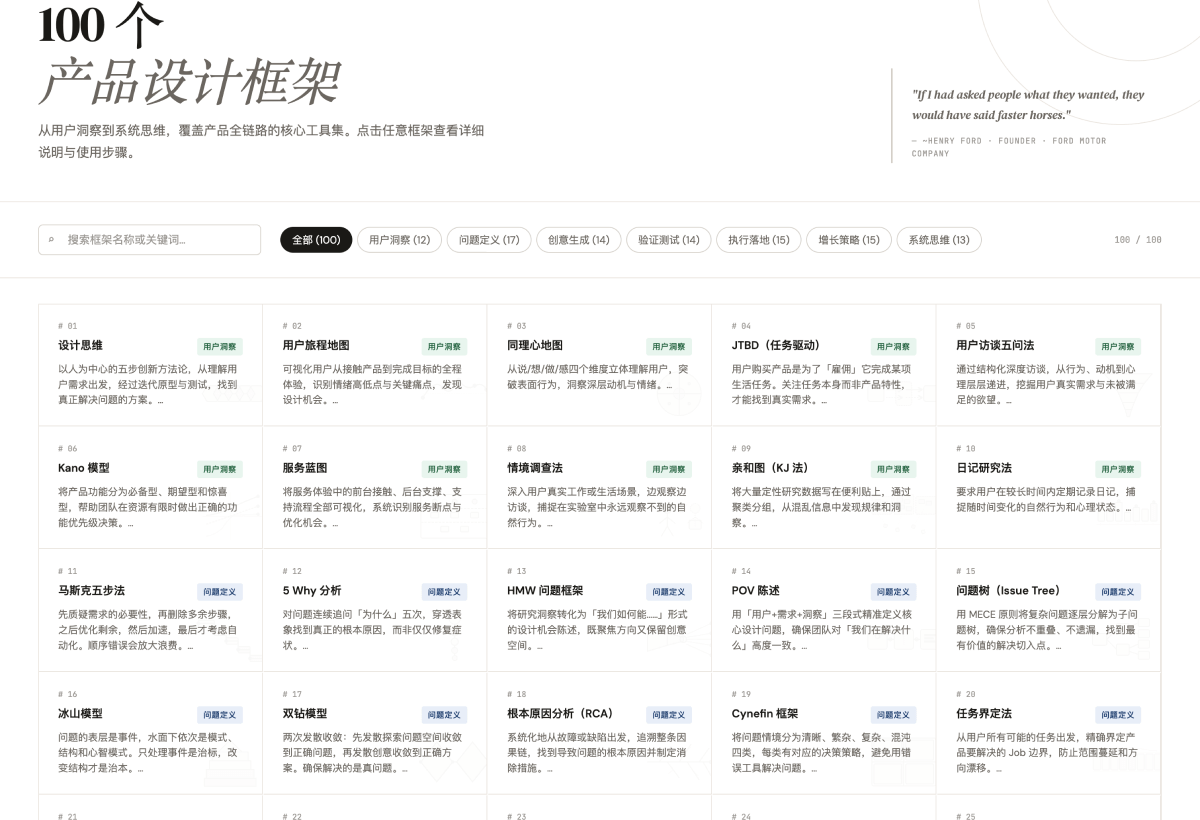Open the Kano 模型 card
Viewport: 1200px width, 820px height.
tap(84, 468)
